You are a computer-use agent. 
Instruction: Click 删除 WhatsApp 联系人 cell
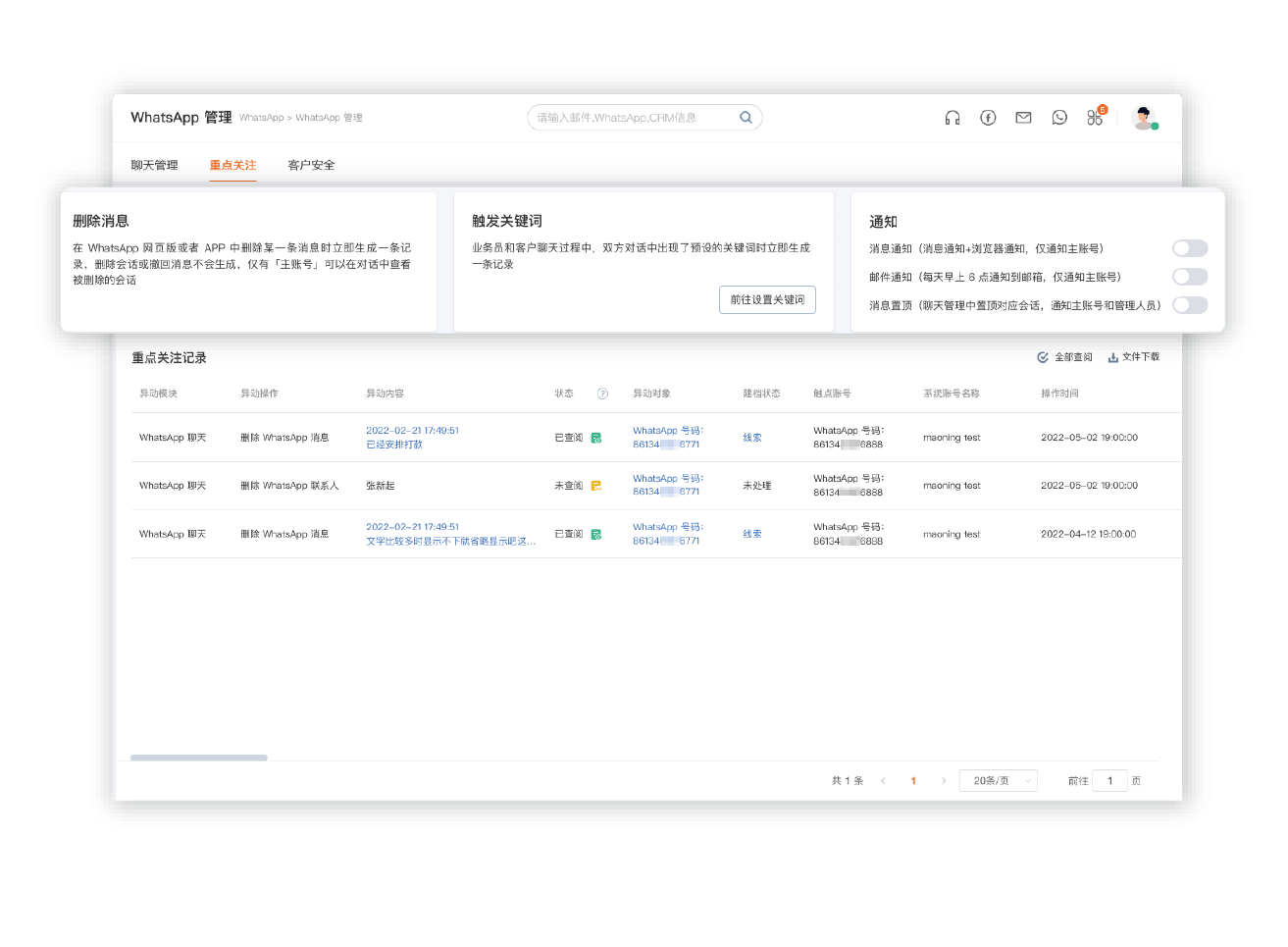(x=289, y=486)
